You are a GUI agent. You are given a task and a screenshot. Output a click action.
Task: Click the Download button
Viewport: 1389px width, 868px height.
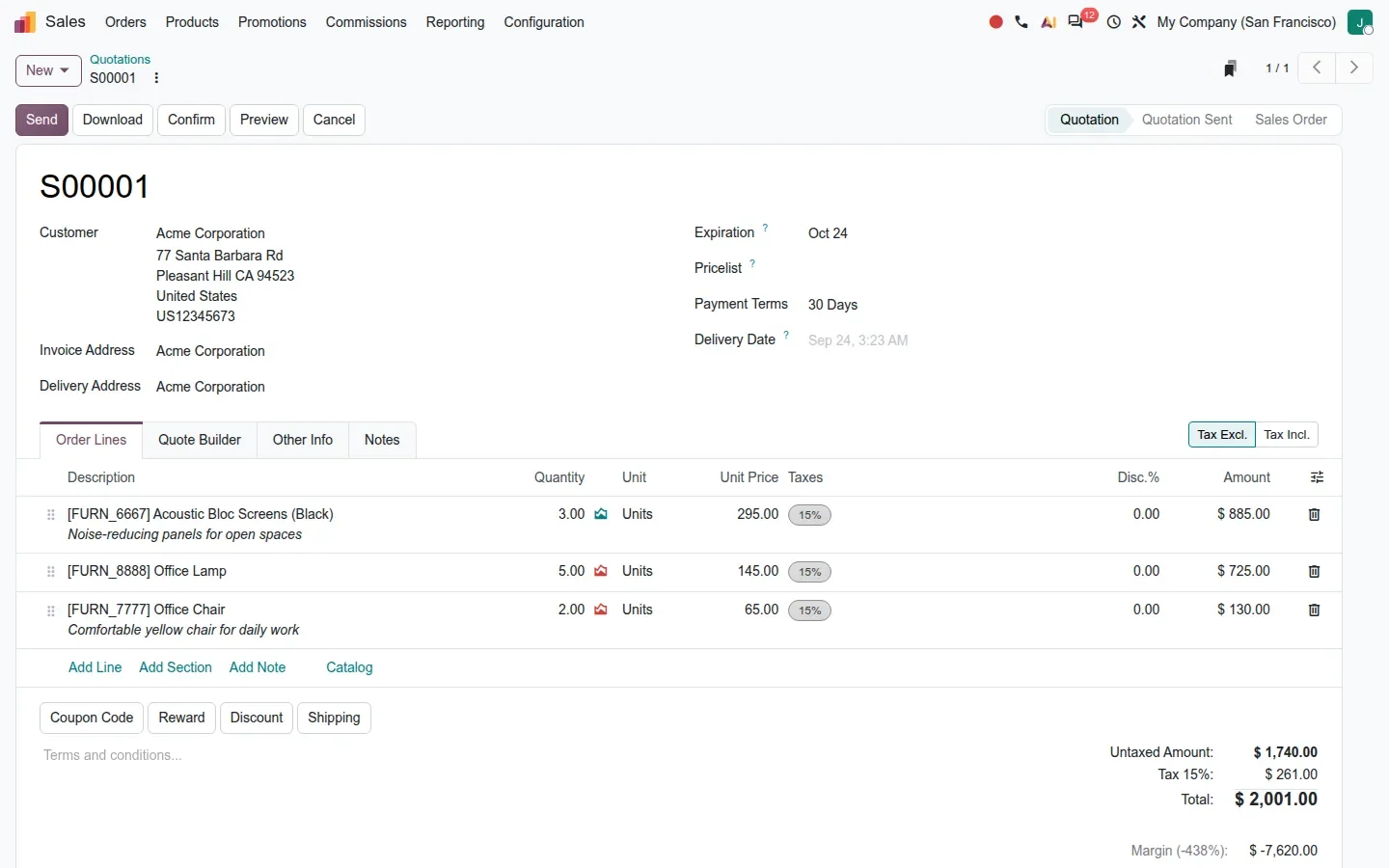pyautogui.click(x=113, y=120)
